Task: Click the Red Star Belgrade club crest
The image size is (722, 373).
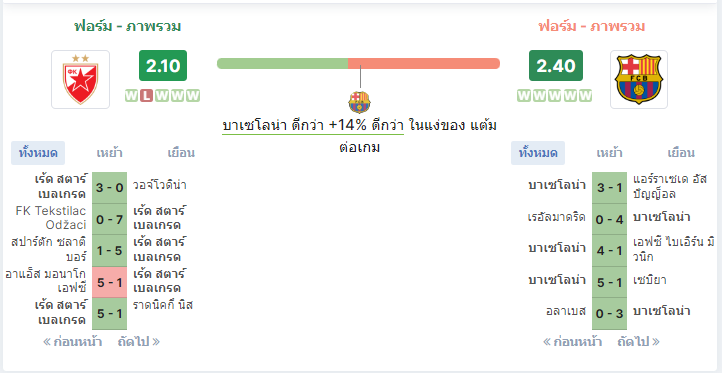Action: tap(80, 79)
